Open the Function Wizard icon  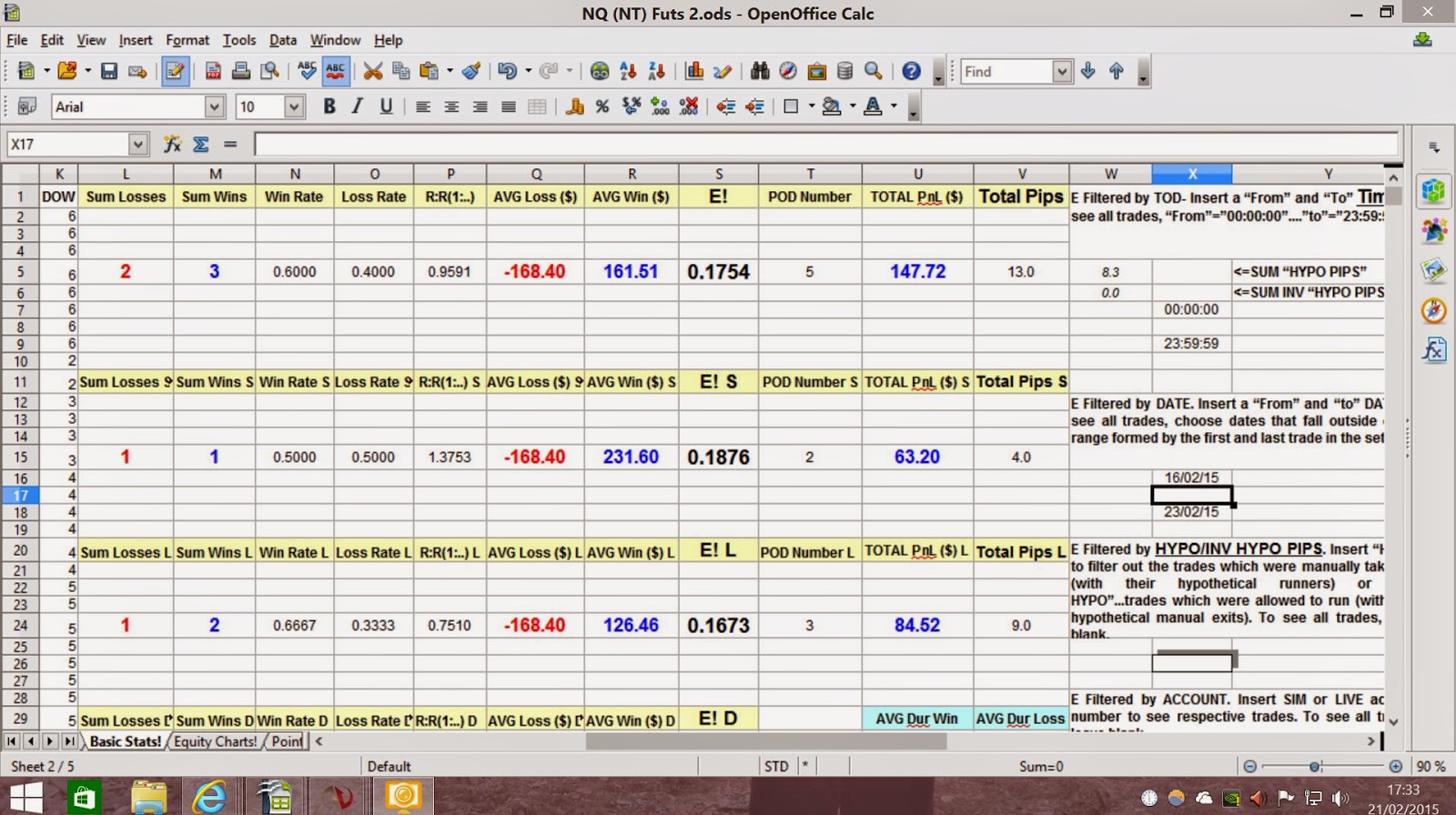(x=172, y=144)
